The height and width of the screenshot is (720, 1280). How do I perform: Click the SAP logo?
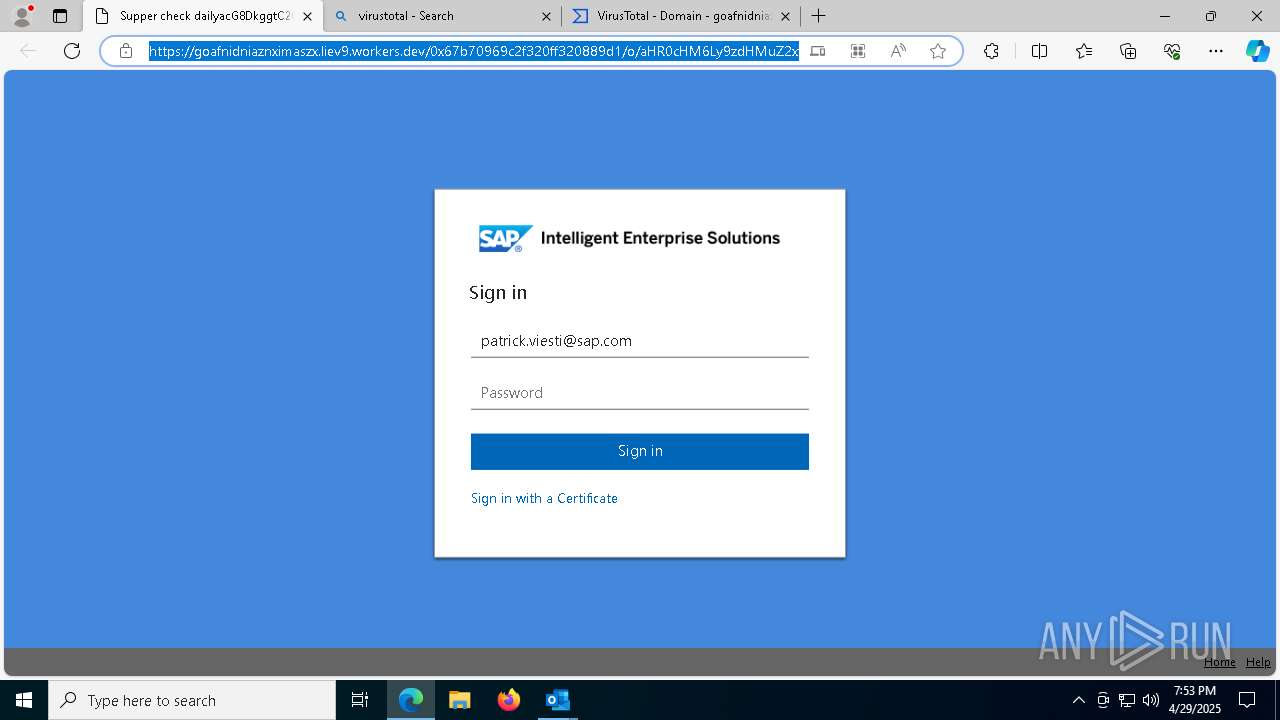tap(505, 238)
